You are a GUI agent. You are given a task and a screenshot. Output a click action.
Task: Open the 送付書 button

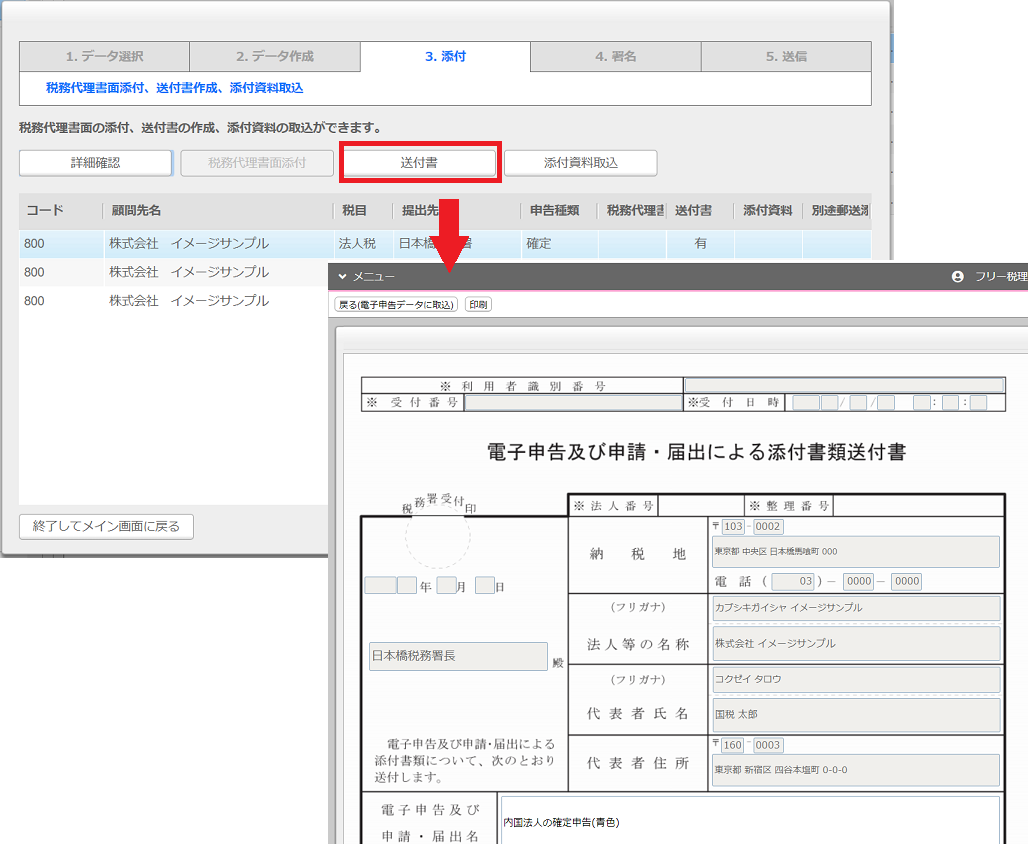pyautogui.click(x=420, y=163)
